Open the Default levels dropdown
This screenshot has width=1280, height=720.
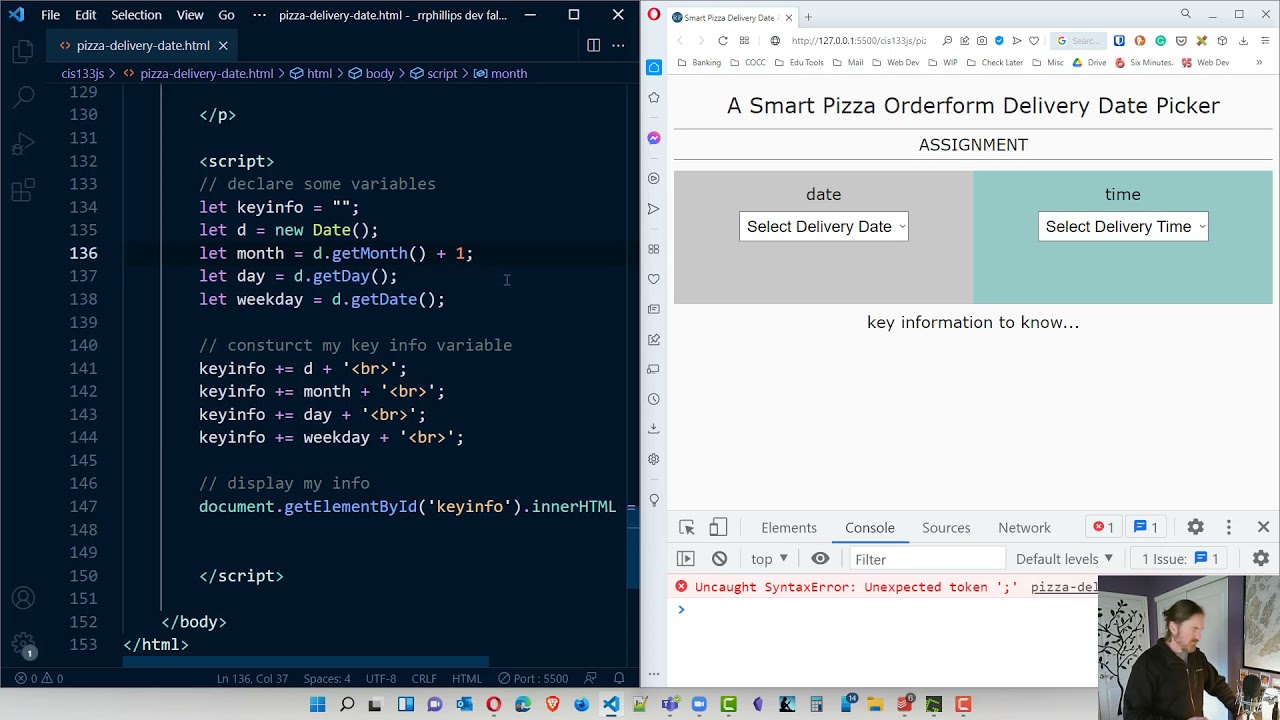tap(1064, 559)
